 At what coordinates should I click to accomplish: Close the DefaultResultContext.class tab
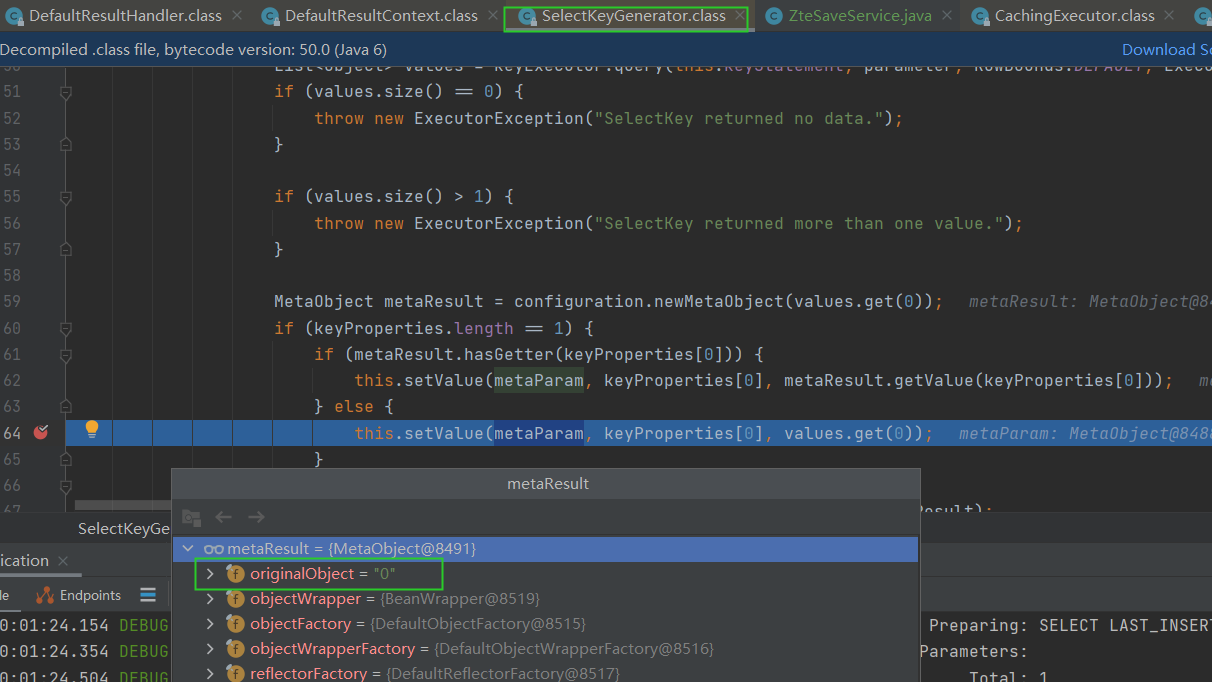pos(493,16)
